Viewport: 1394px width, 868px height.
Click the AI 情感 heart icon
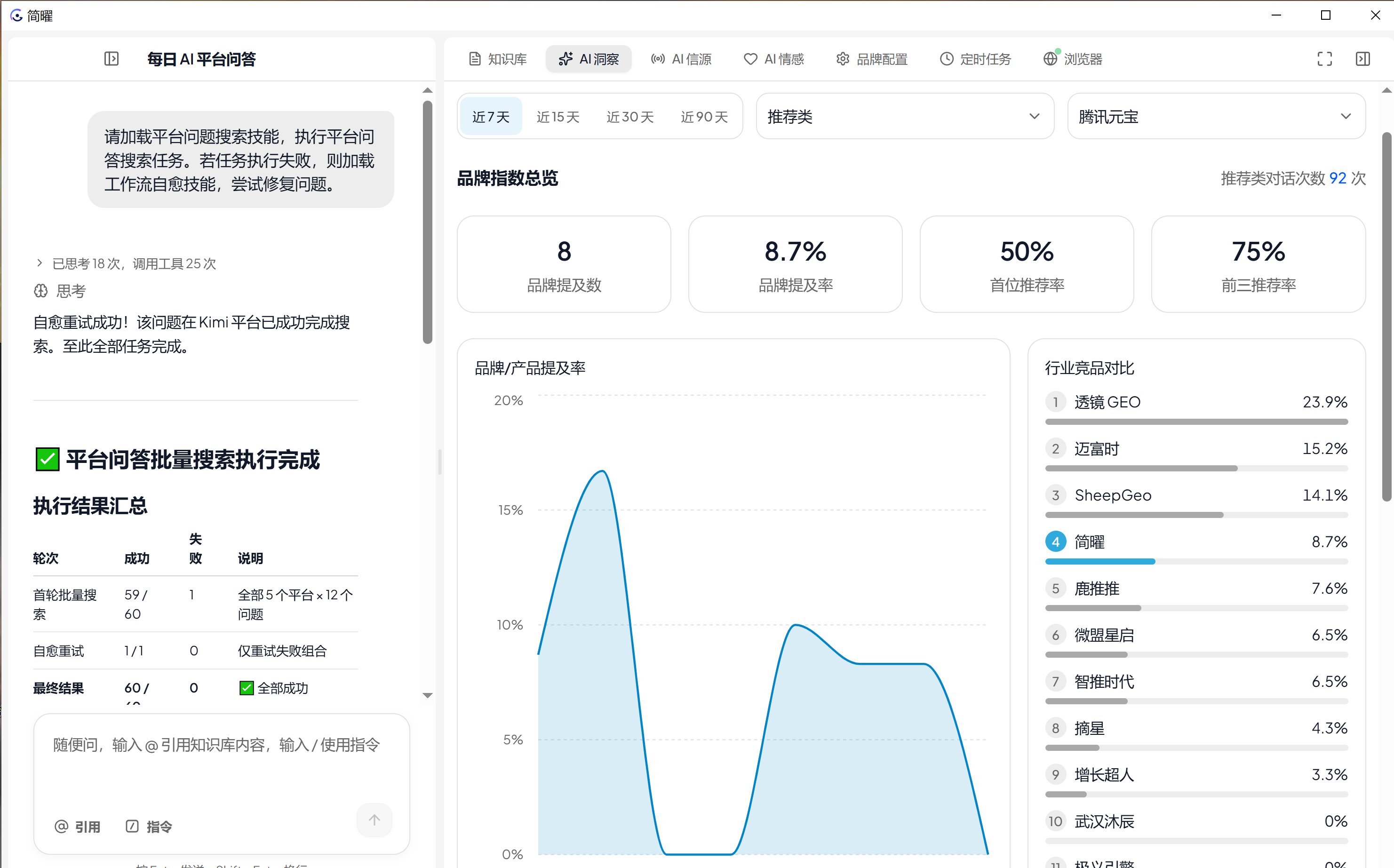click(750, 58)
